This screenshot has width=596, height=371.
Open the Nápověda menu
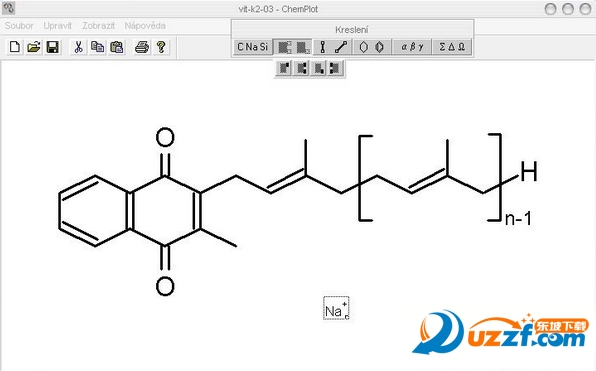coord(145,26)
